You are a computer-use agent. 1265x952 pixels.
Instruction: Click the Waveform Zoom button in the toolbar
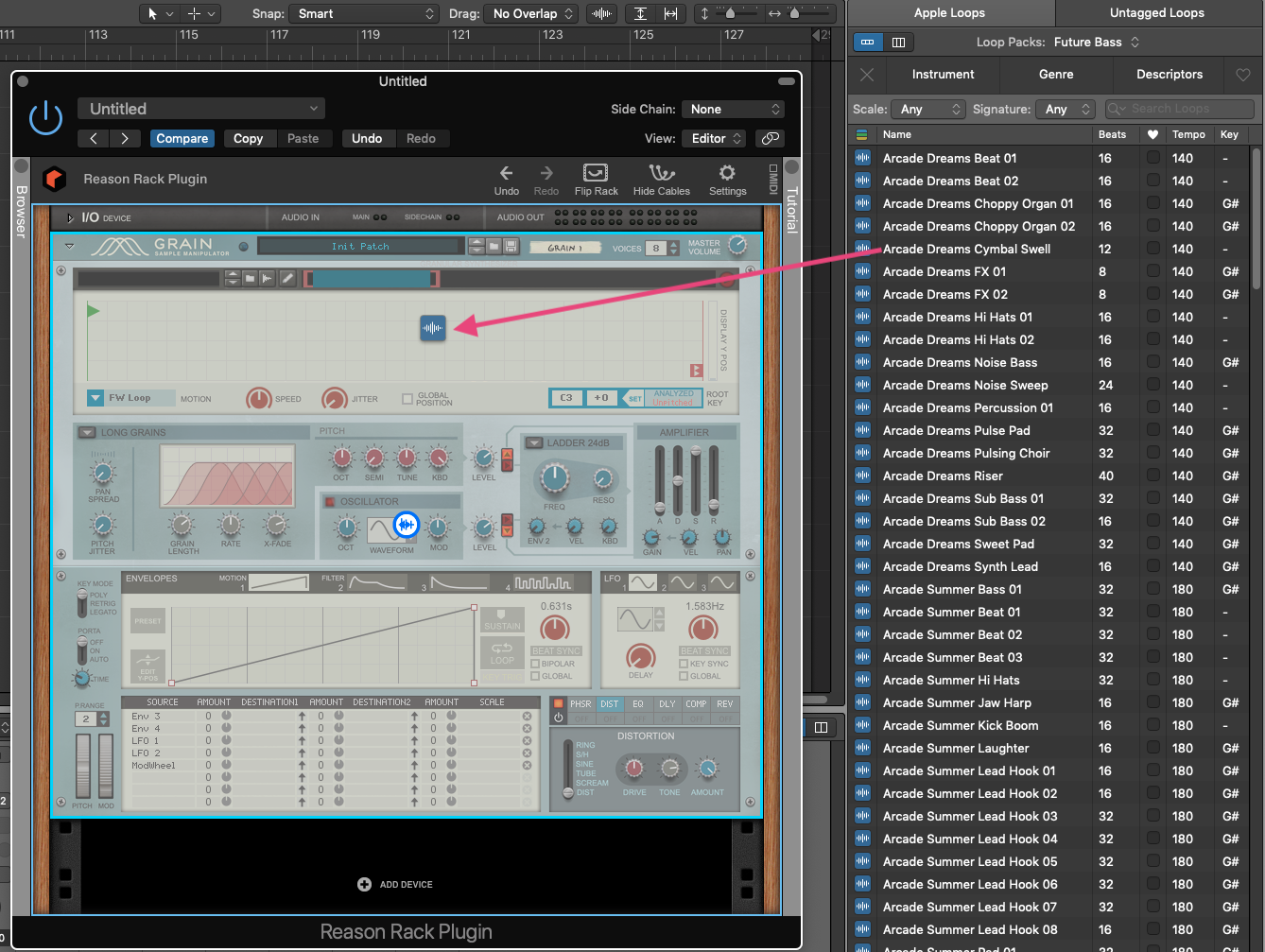[x=600, y=14]
